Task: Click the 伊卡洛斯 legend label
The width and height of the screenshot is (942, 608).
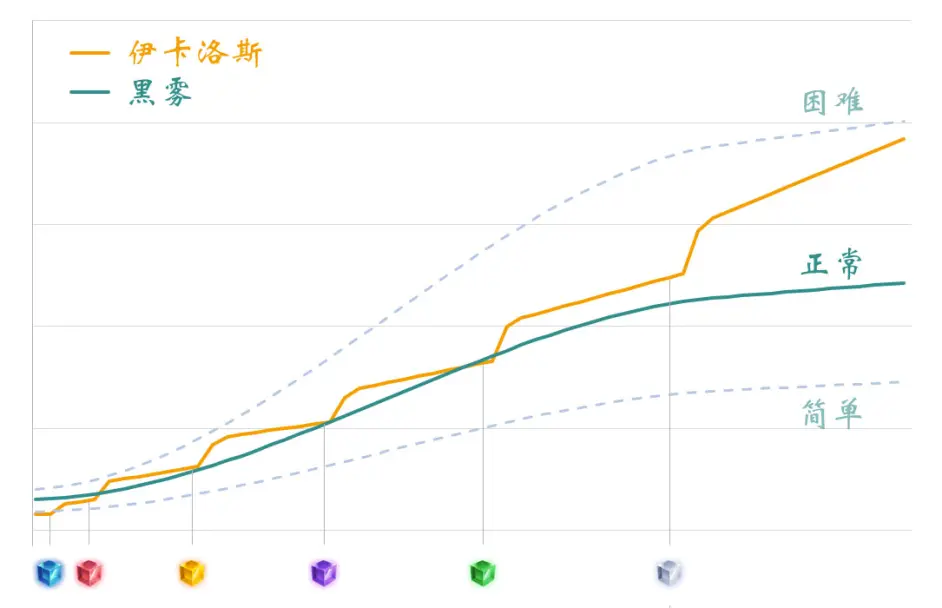Action: (x=196, y=52)
